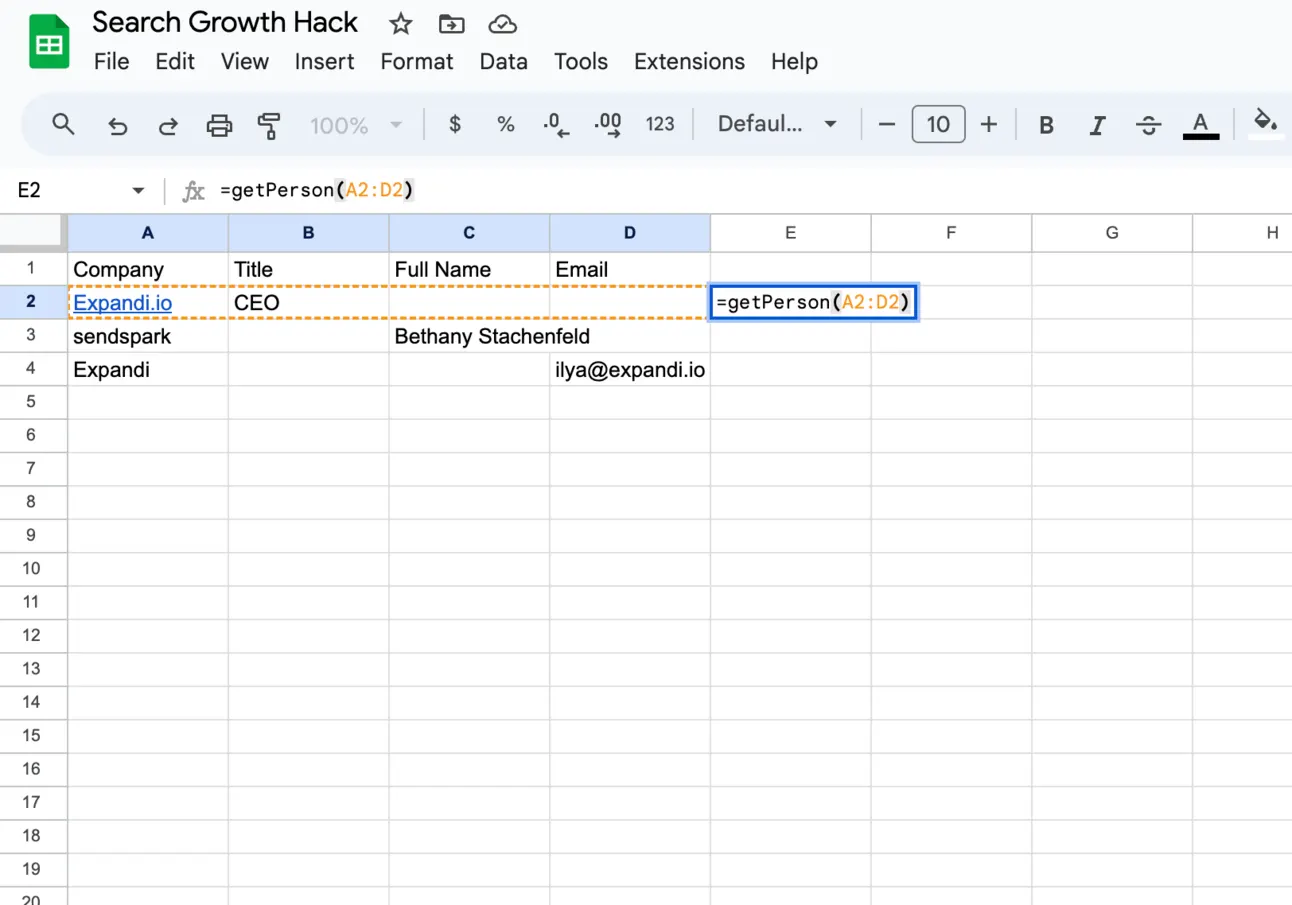Open the text color picker
Viewport: 1292px width, 905px height.
pos(1201,125)
